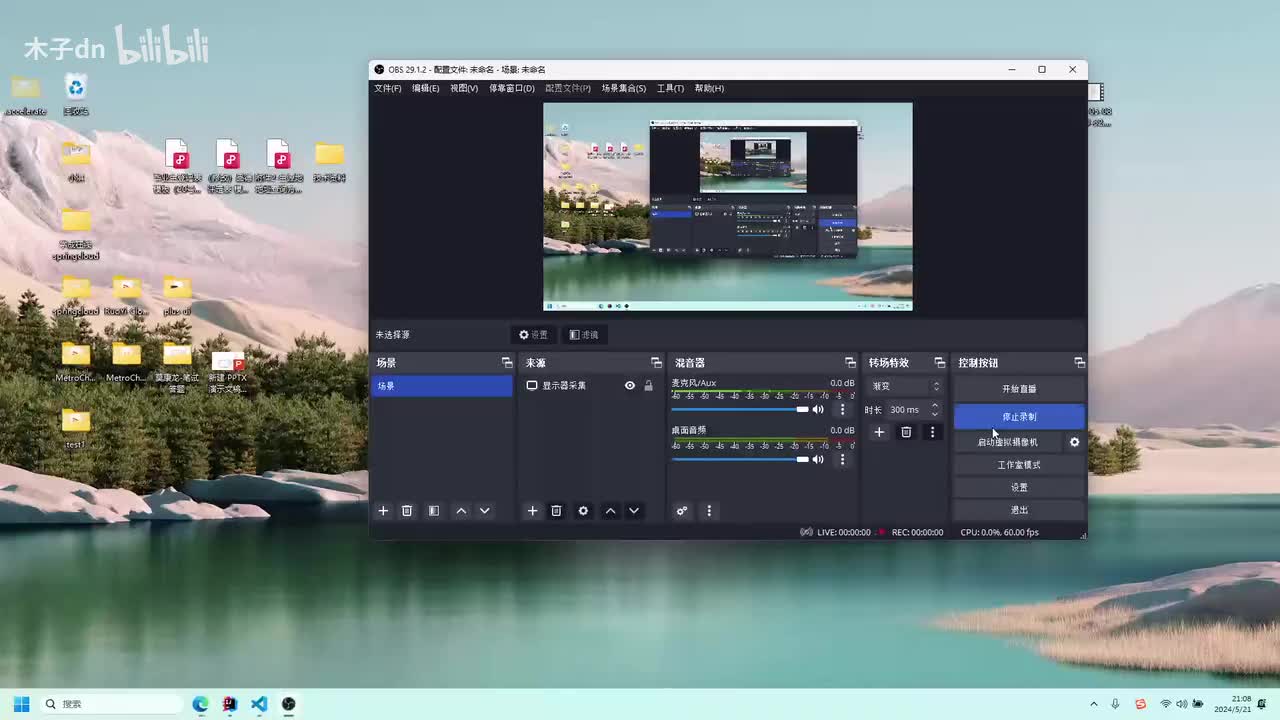Open JetBrains IDE from the taskbar
Screen dimensions: 1280x720
pyautogui.click(x=230, y=704)
